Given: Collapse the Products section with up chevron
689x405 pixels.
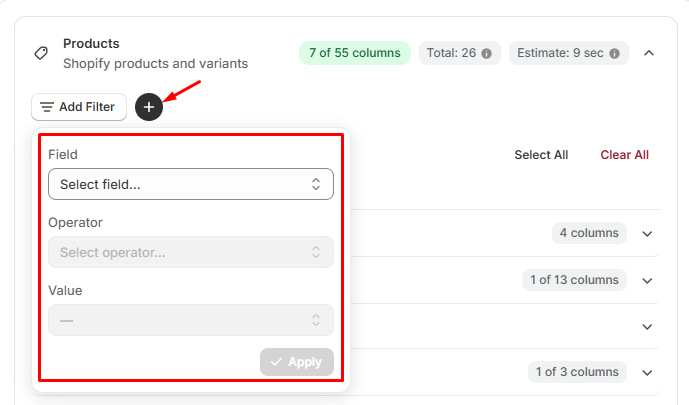Looking at the screenshot, I should click(x=649, y=53).
